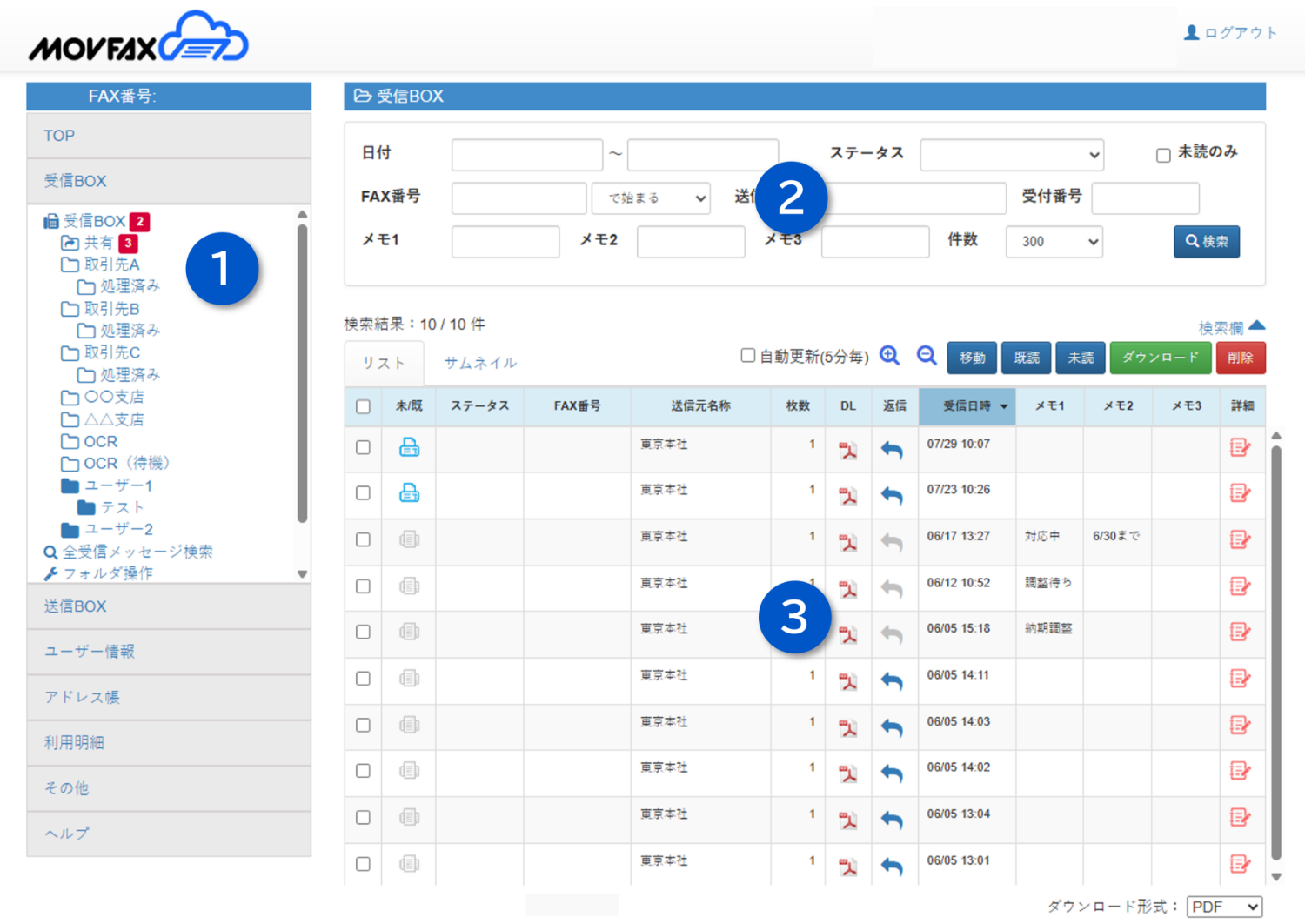Open the ダウンロード形式 PDF dropdown
This screenshot has height=924, width=1305.
click(1224, 907)
